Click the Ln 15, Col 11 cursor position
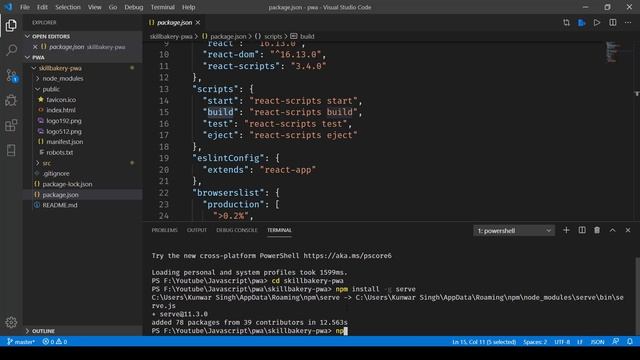Image resolution: width=640 pixels, height=360 pixels. pyautogui.click(x=484, y=342)
